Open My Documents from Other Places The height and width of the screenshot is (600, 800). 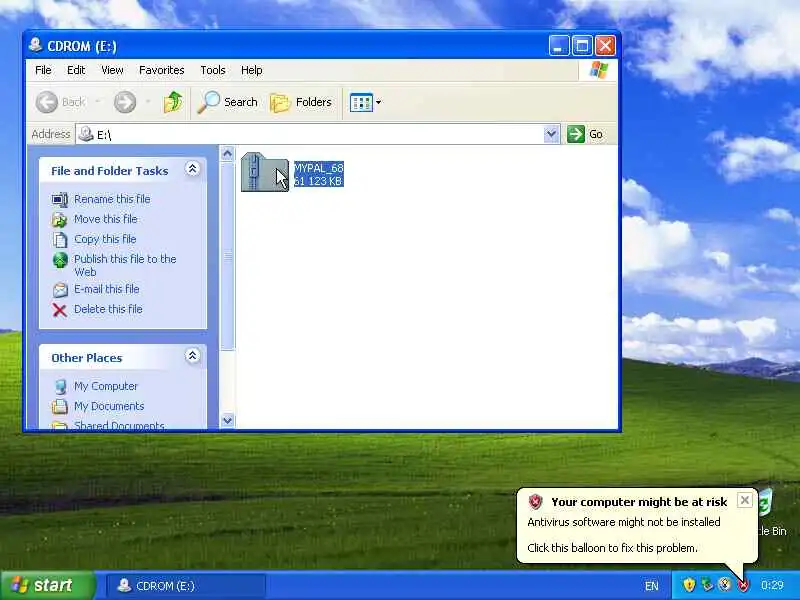109,406
